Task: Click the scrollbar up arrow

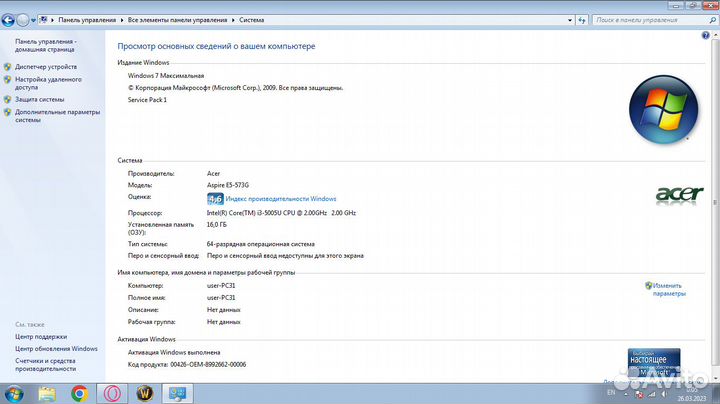Action: pos(715,35)
